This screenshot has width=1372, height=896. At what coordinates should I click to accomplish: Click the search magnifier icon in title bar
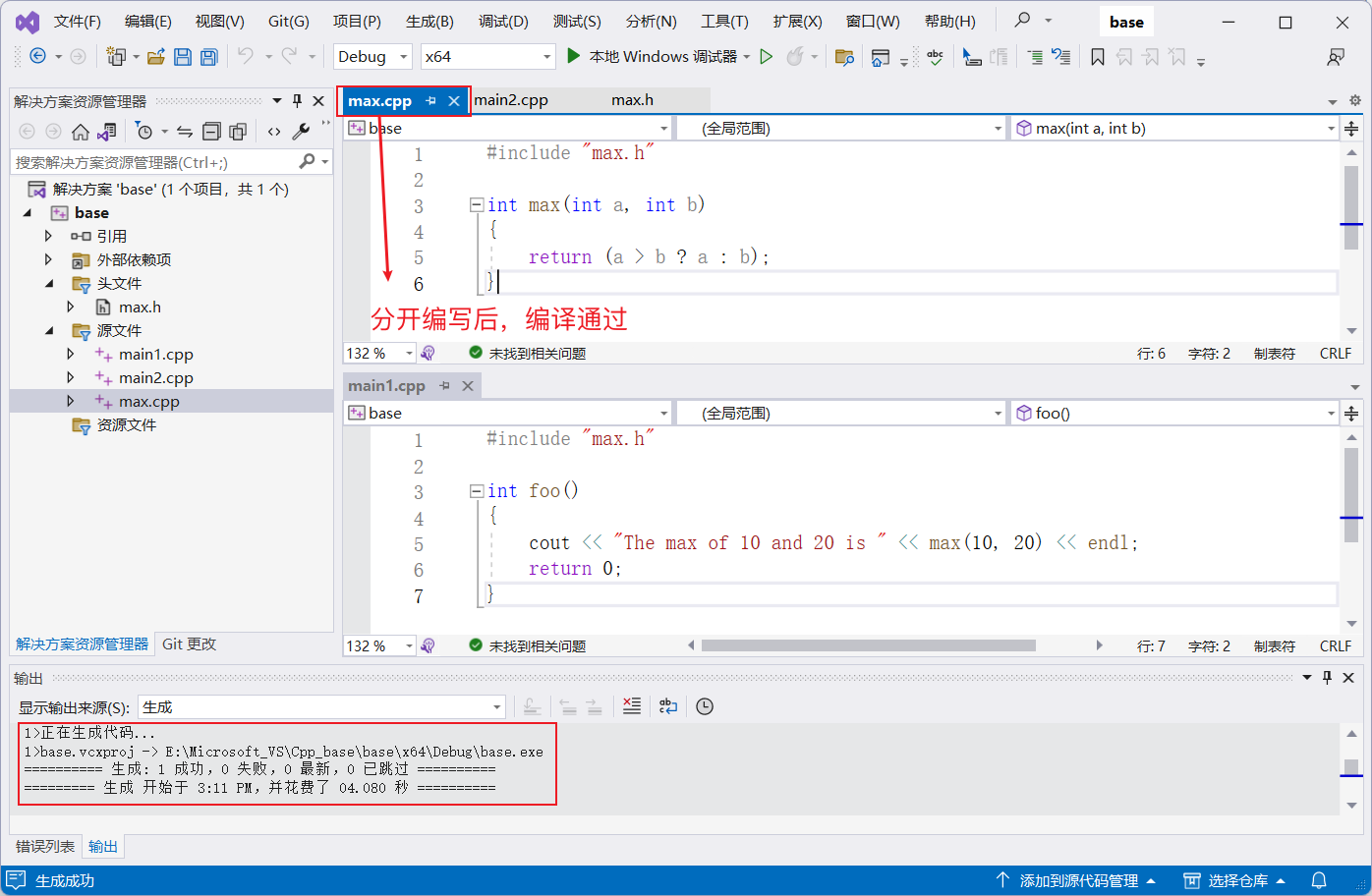click(1023, 20)
